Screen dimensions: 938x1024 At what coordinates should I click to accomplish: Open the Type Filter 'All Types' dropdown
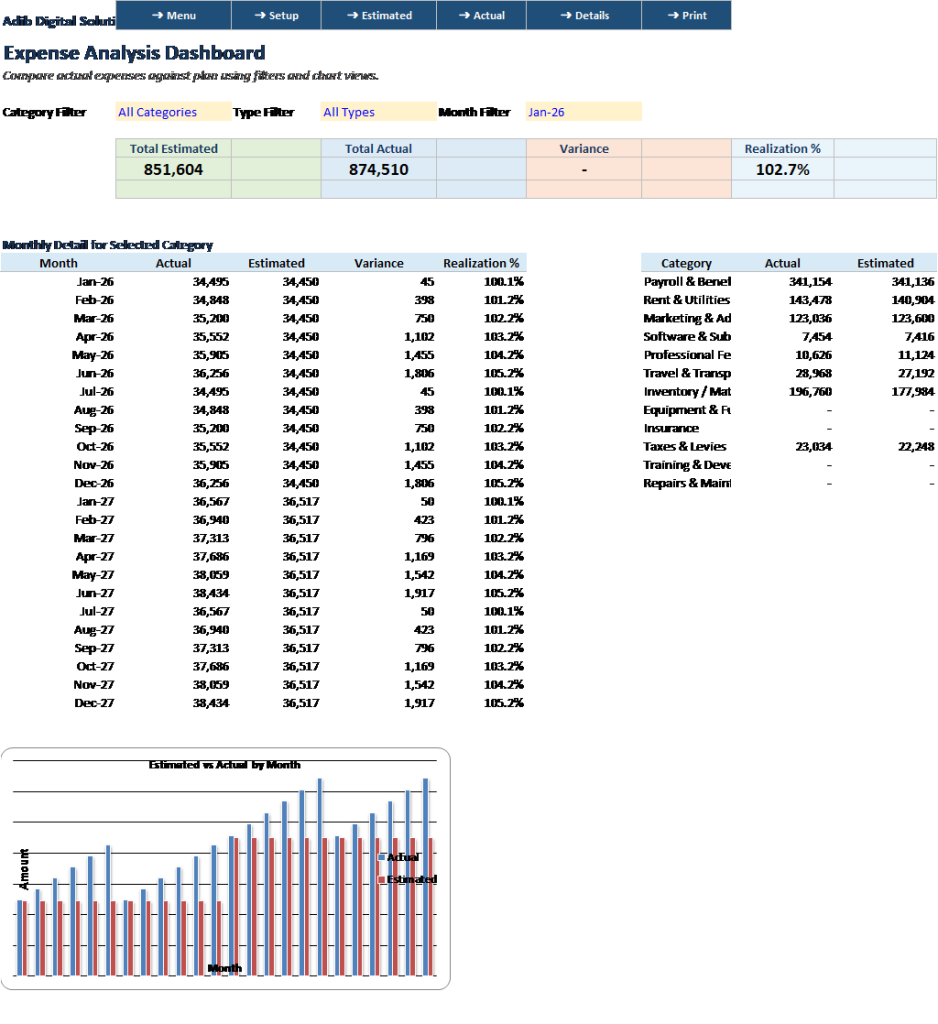(379, 112)
